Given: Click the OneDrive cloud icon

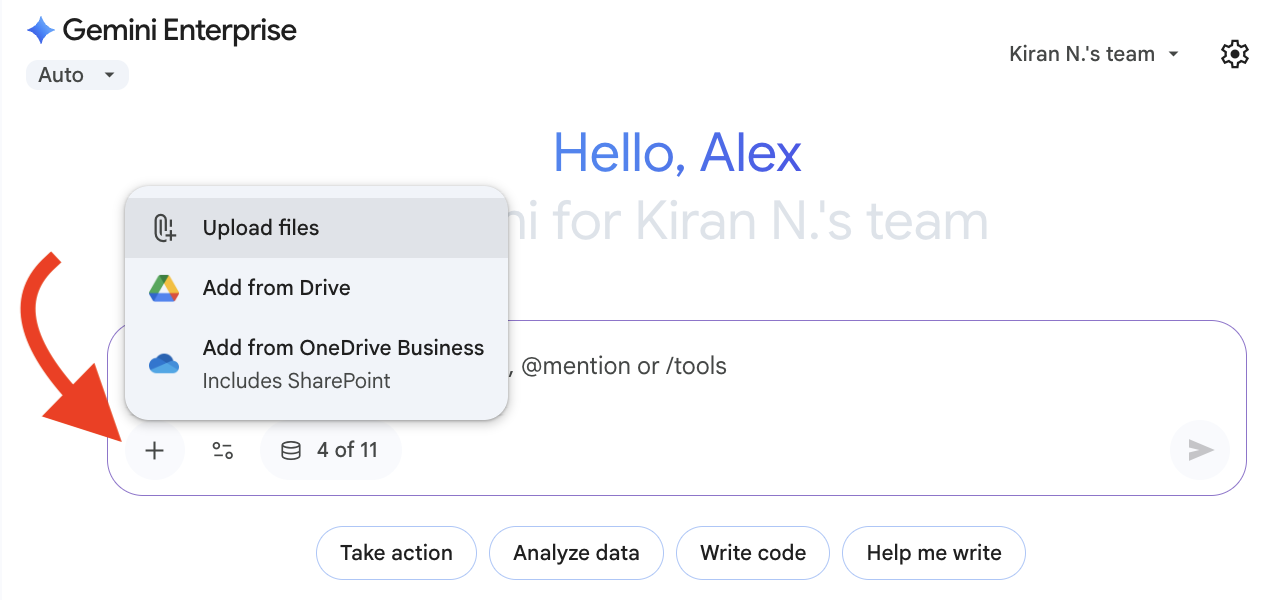Looking at the screenshot, I should coord(166,364).
